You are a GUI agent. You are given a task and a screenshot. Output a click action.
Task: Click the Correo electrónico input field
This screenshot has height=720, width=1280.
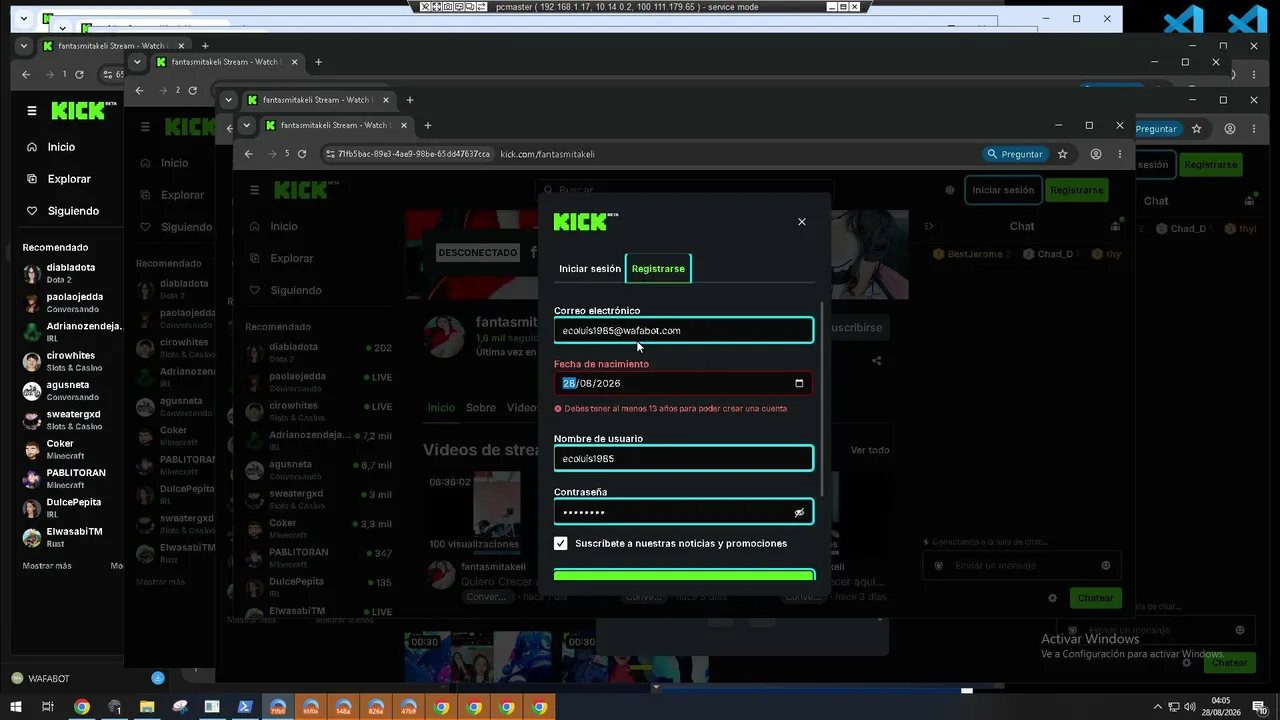[683, 330]
